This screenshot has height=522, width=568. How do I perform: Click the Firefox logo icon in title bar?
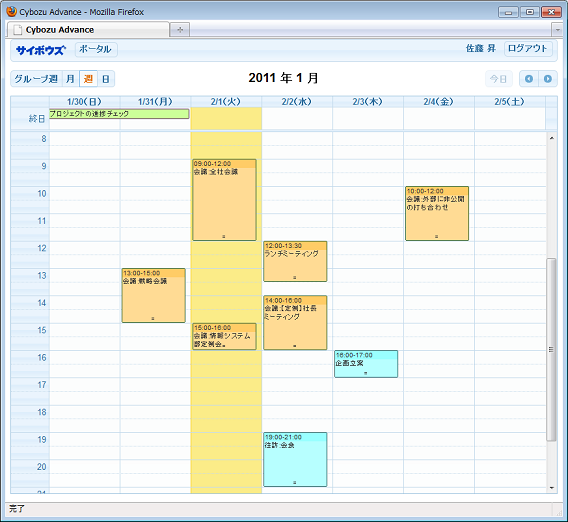[x=12, y=12]
